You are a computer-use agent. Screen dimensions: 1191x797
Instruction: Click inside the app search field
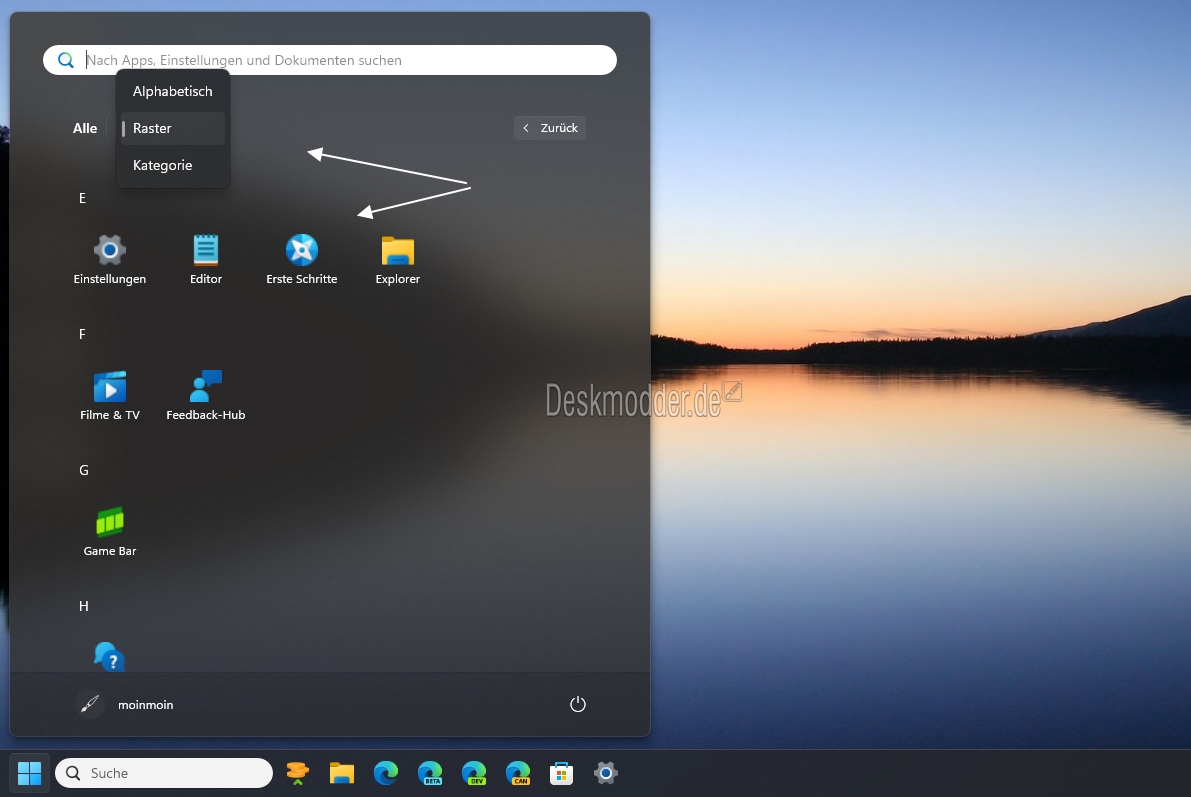click(x=330, y=59)
